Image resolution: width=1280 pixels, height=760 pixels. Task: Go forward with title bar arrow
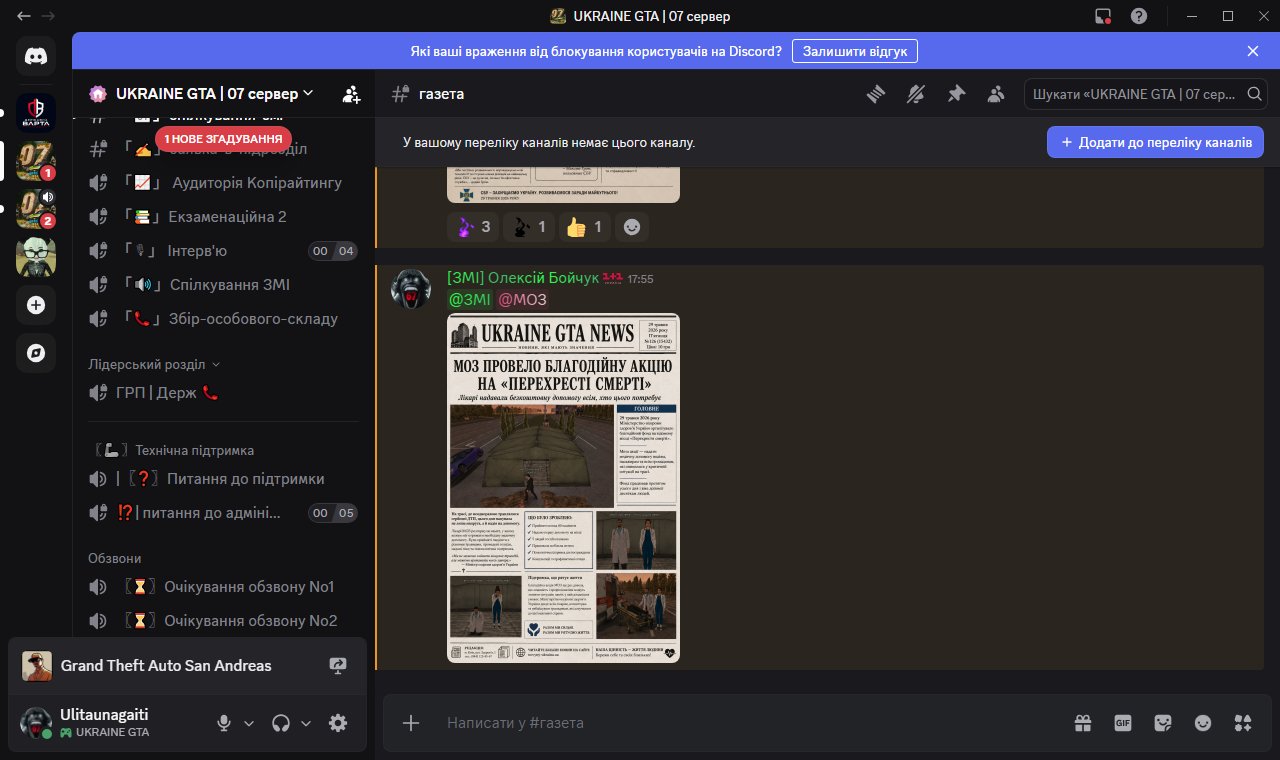pos(48,16)
